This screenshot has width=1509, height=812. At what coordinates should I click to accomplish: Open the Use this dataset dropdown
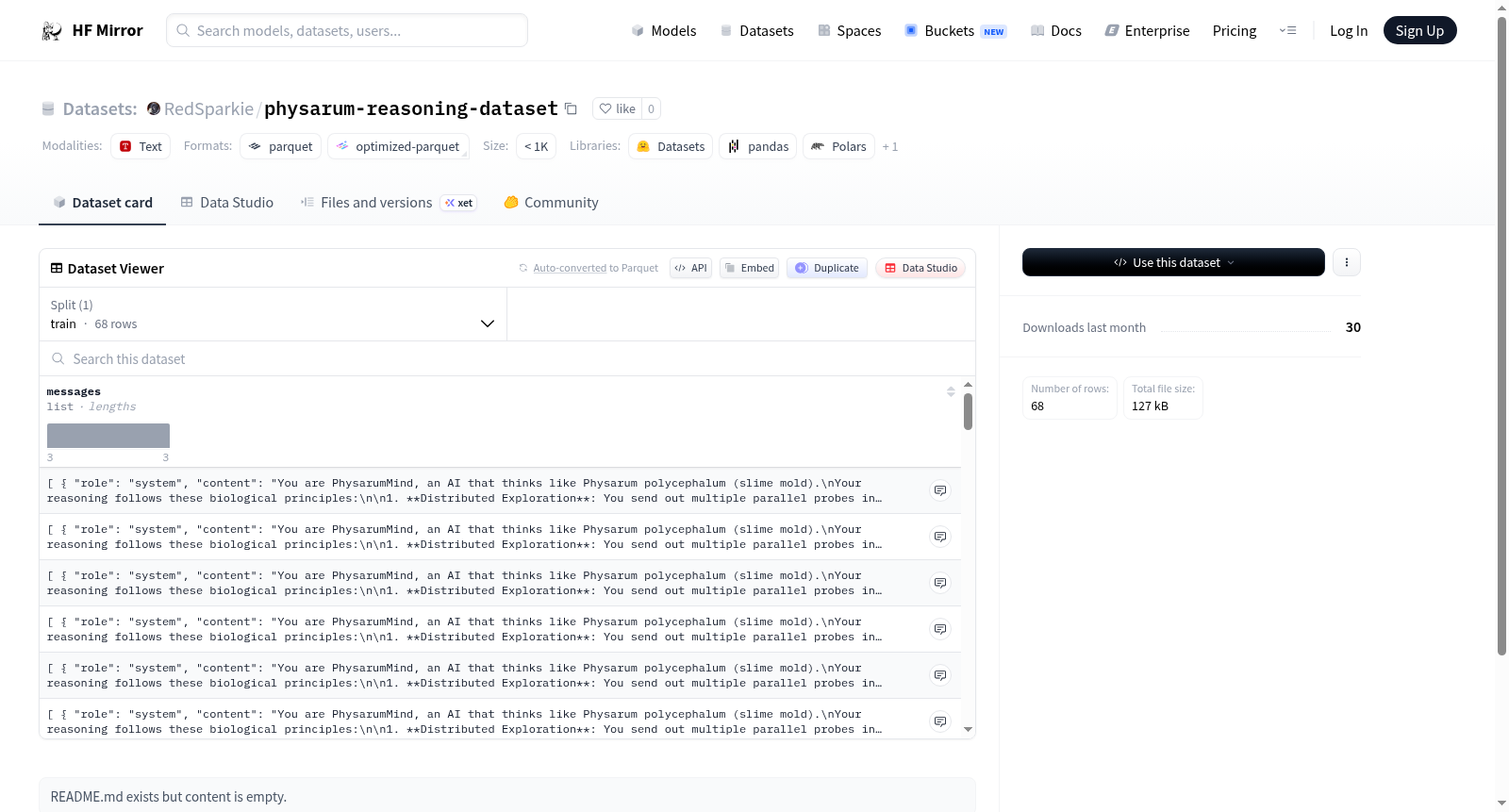click(1173, 262)
